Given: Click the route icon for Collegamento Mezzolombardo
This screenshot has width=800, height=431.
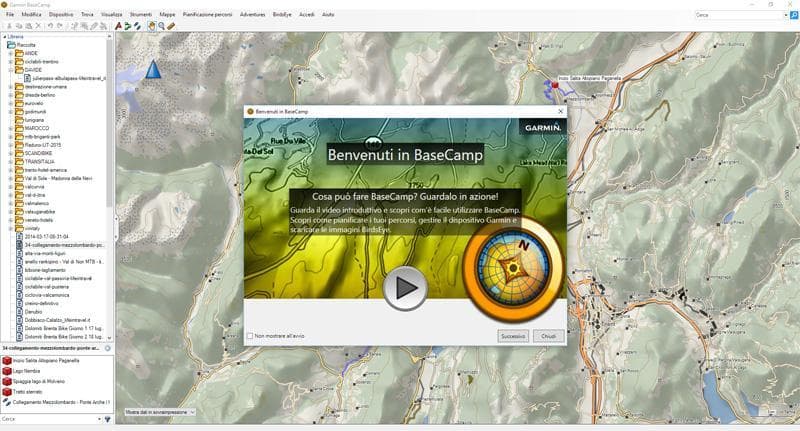Looking at the screenshot, I should click(7, 402).
